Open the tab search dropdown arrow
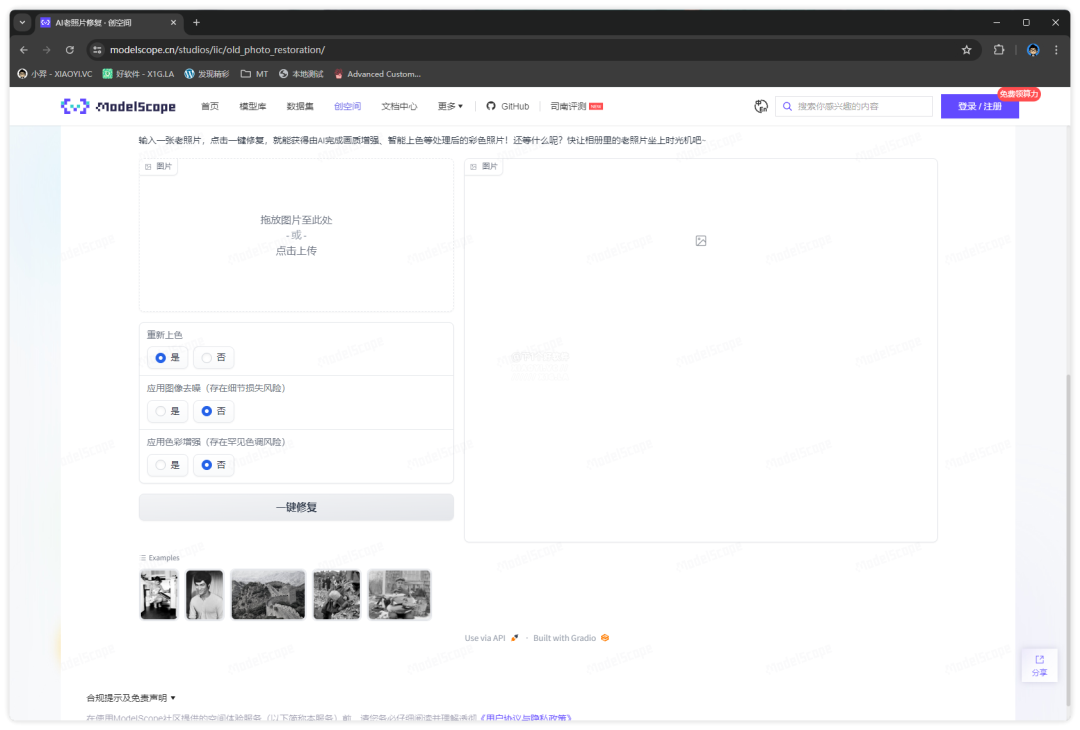This screenshot has height=730, width=1080. click(x=22, y=23)
